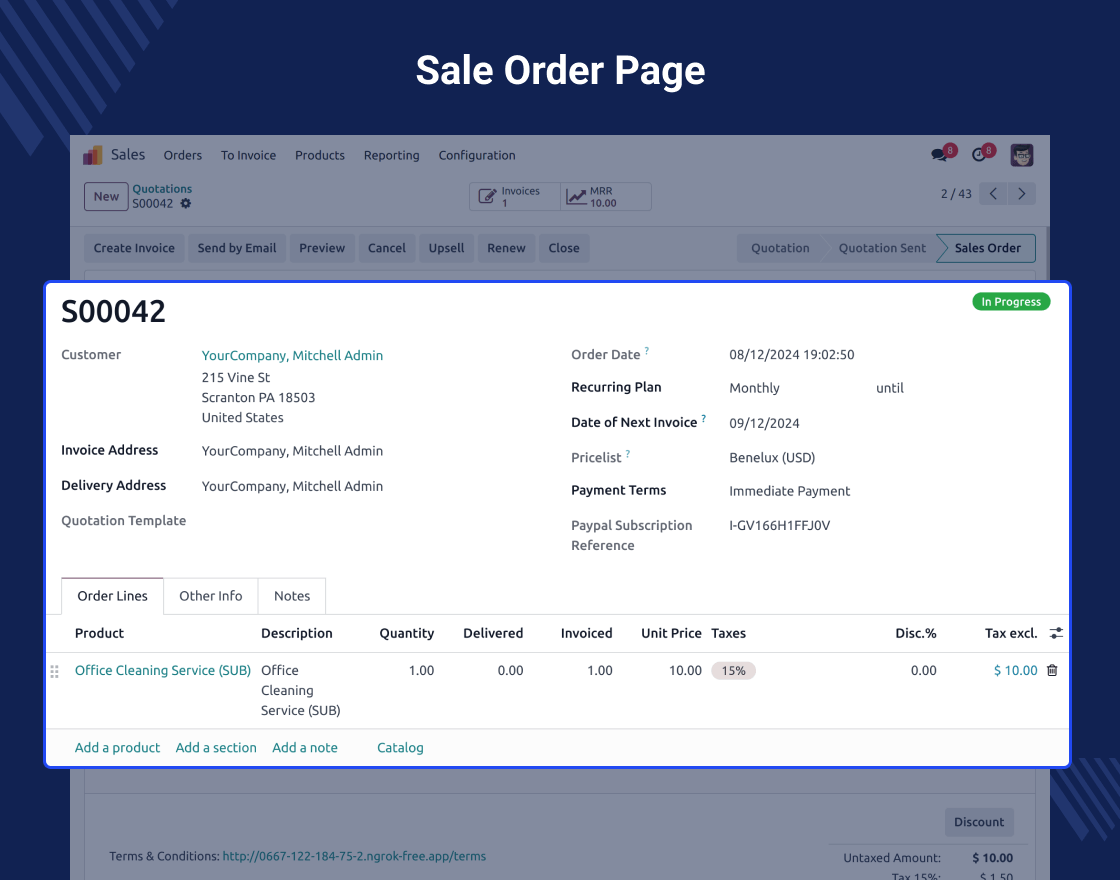Go to next record arrow
The width and height of the screenshot is (1120, 880).
click(x=1021, y=194)
